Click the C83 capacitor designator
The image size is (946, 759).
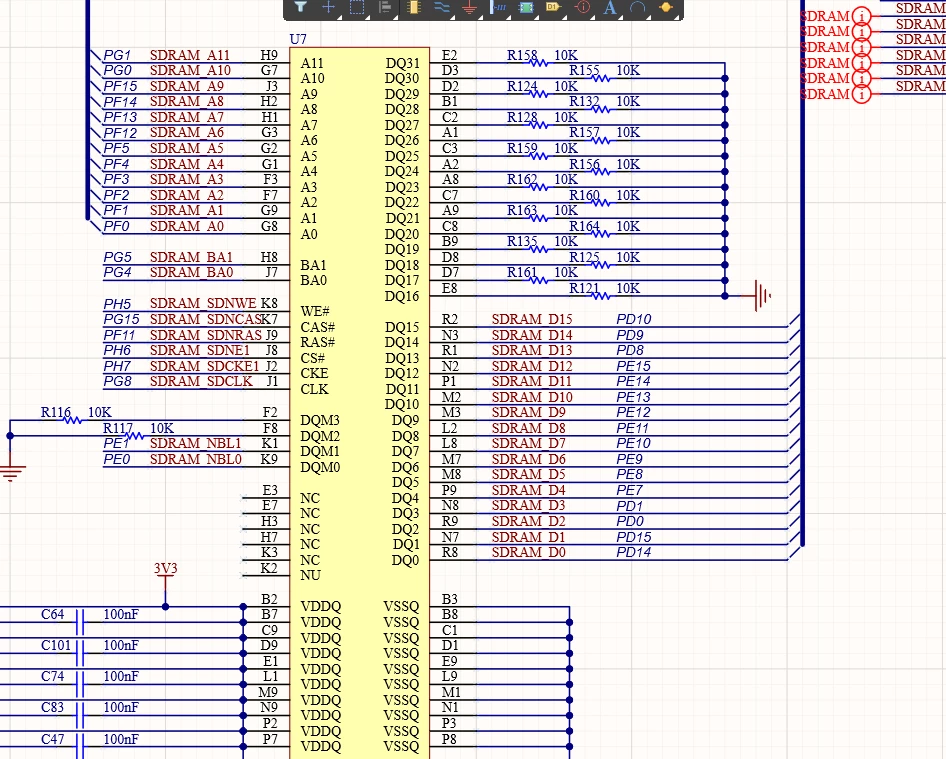click(52, 707)
